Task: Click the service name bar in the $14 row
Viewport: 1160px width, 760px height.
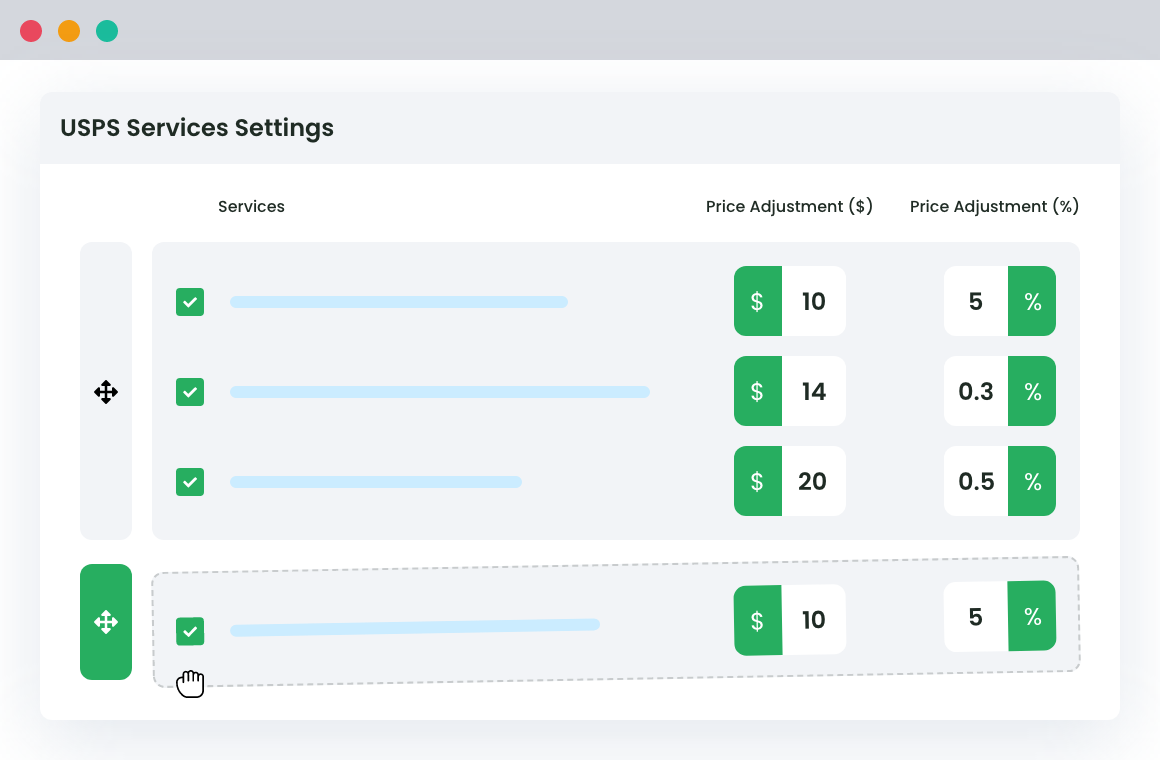Action: 440,392
